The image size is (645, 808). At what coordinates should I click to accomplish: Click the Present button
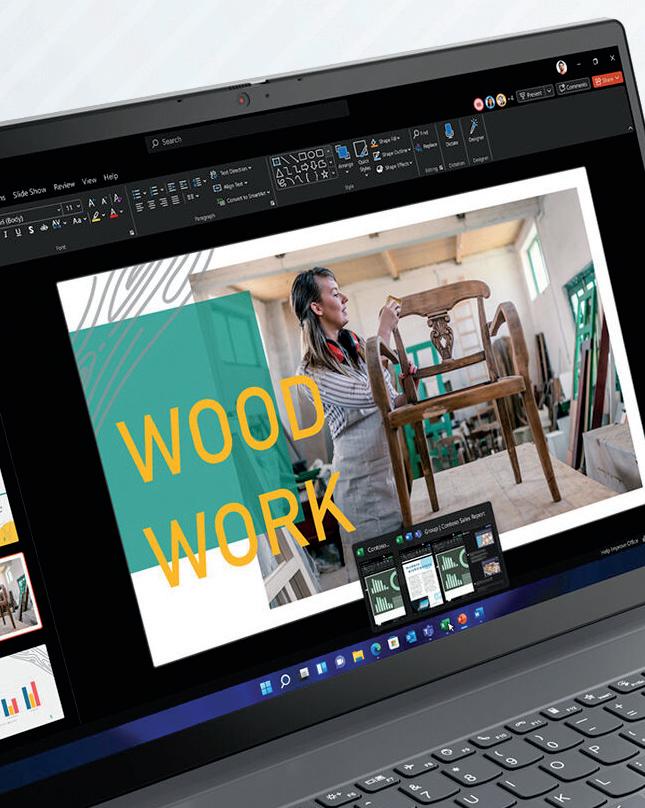pos(531,94)
